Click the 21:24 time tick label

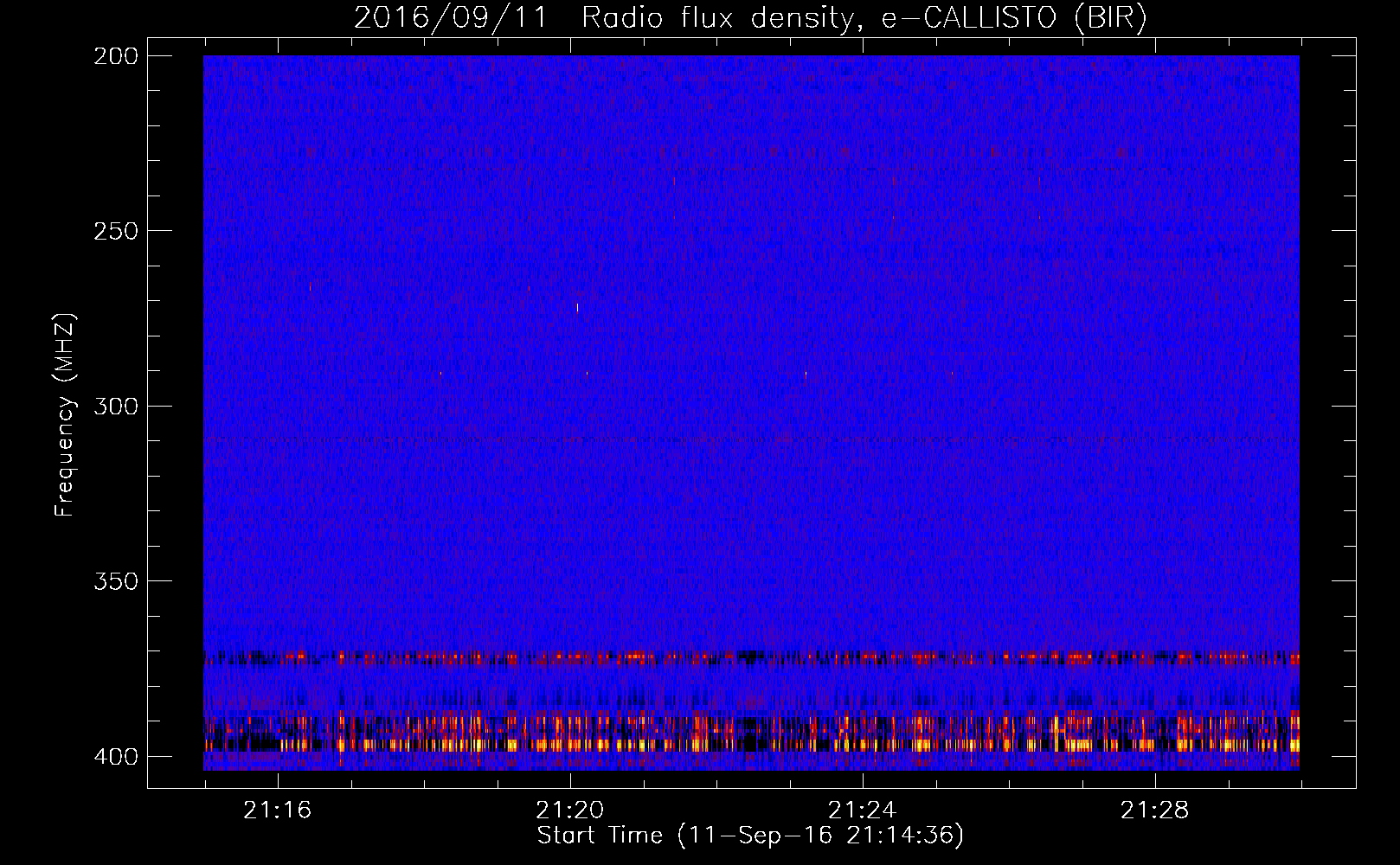(862, 811)
